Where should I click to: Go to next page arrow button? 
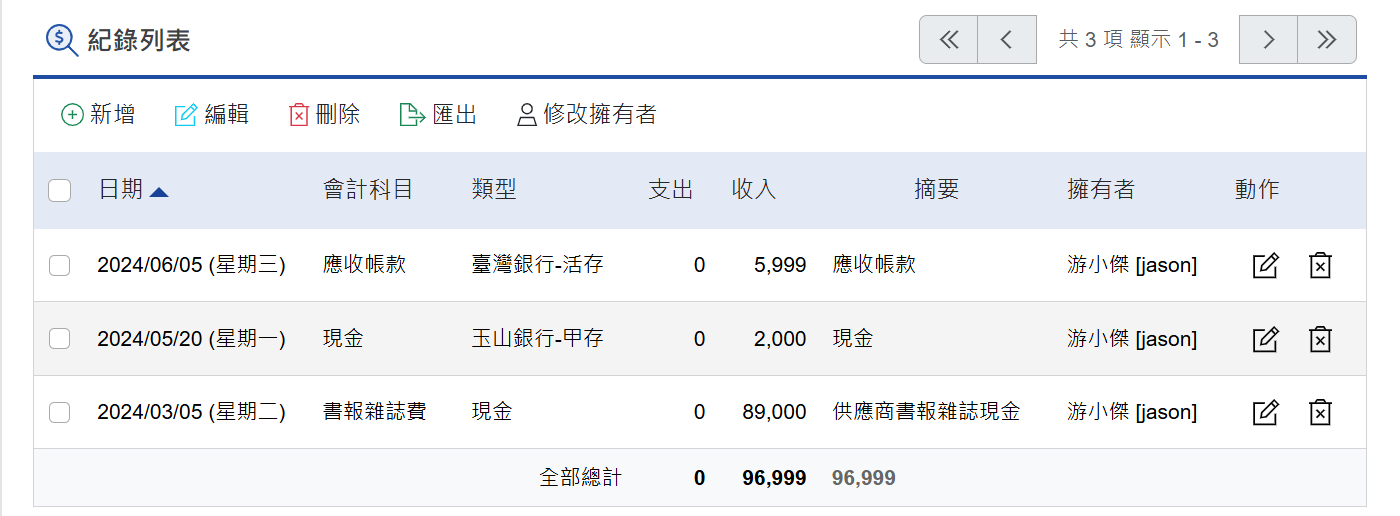[1268, 40]
